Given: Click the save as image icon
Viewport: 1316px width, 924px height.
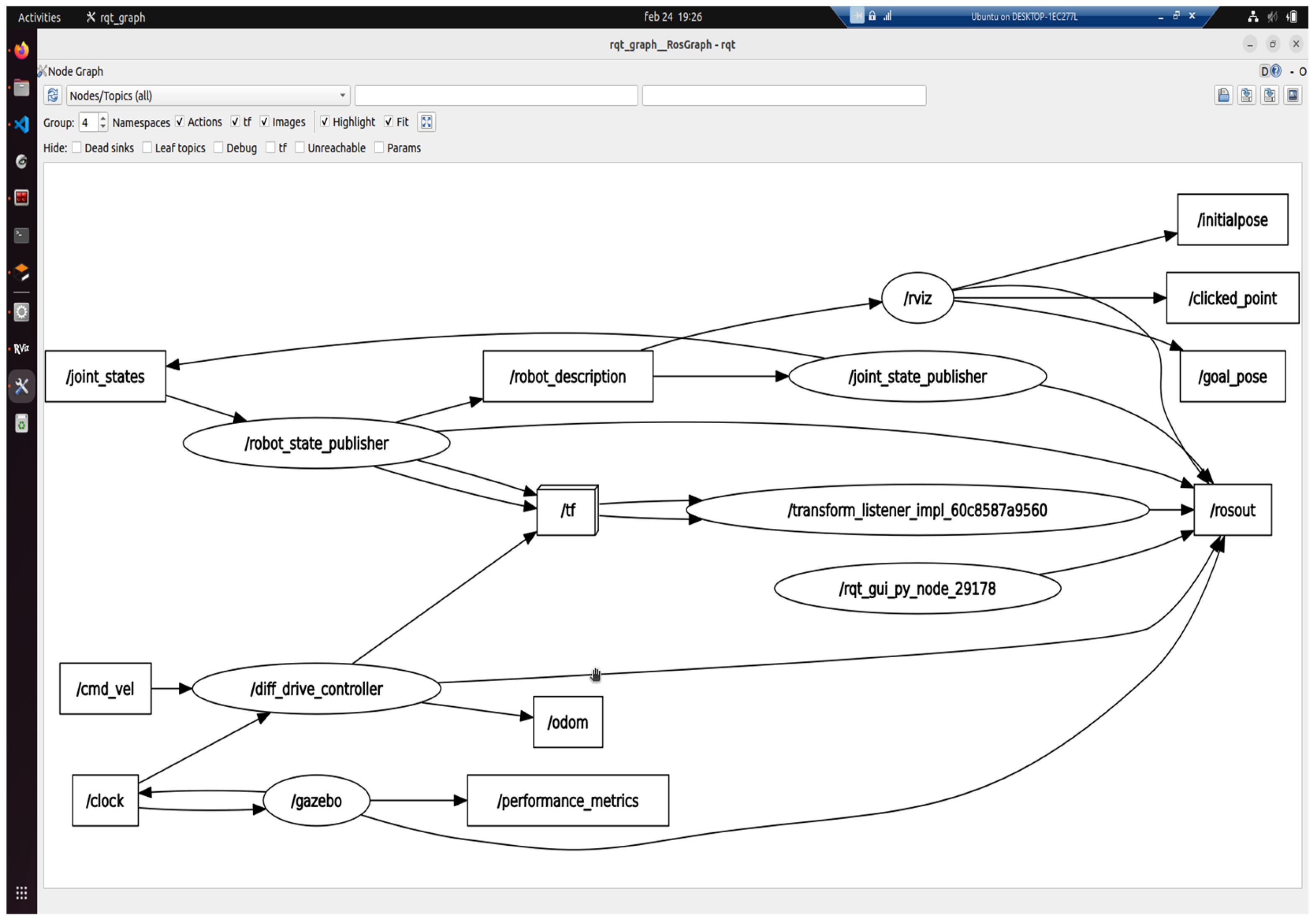Looking at the screenshot, I should tap(1293, 95).
